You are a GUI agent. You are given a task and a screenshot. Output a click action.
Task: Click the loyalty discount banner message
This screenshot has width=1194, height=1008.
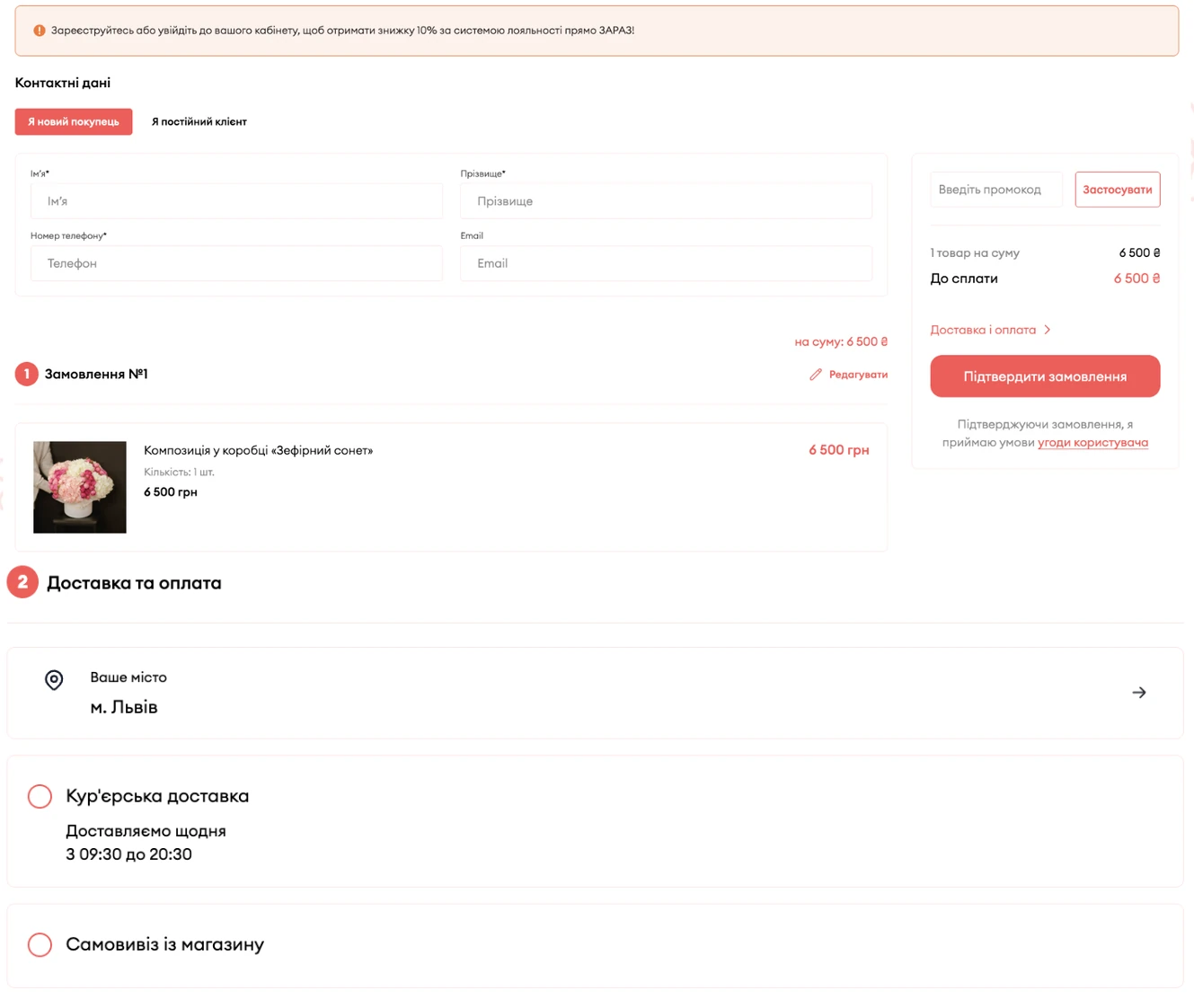[x=342, y=31]
